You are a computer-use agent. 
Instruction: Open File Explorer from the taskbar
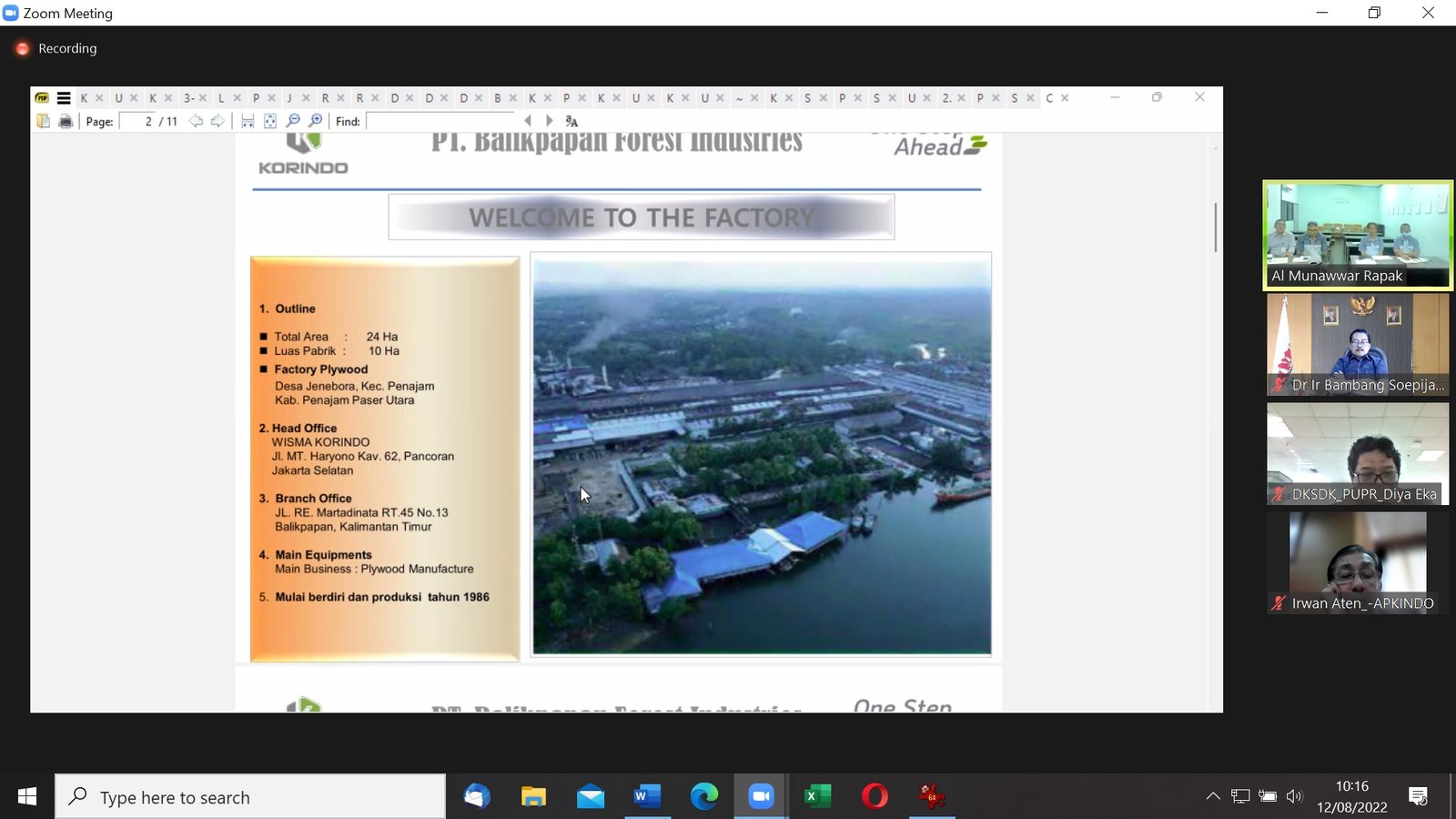click(533, 797)
